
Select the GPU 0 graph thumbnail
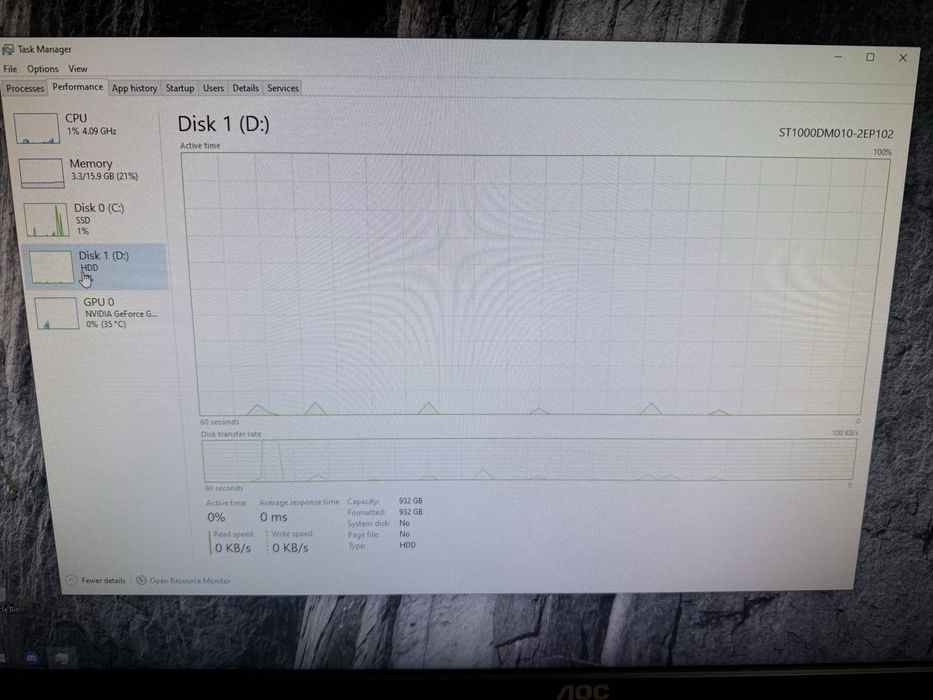(x=57, y=314)
